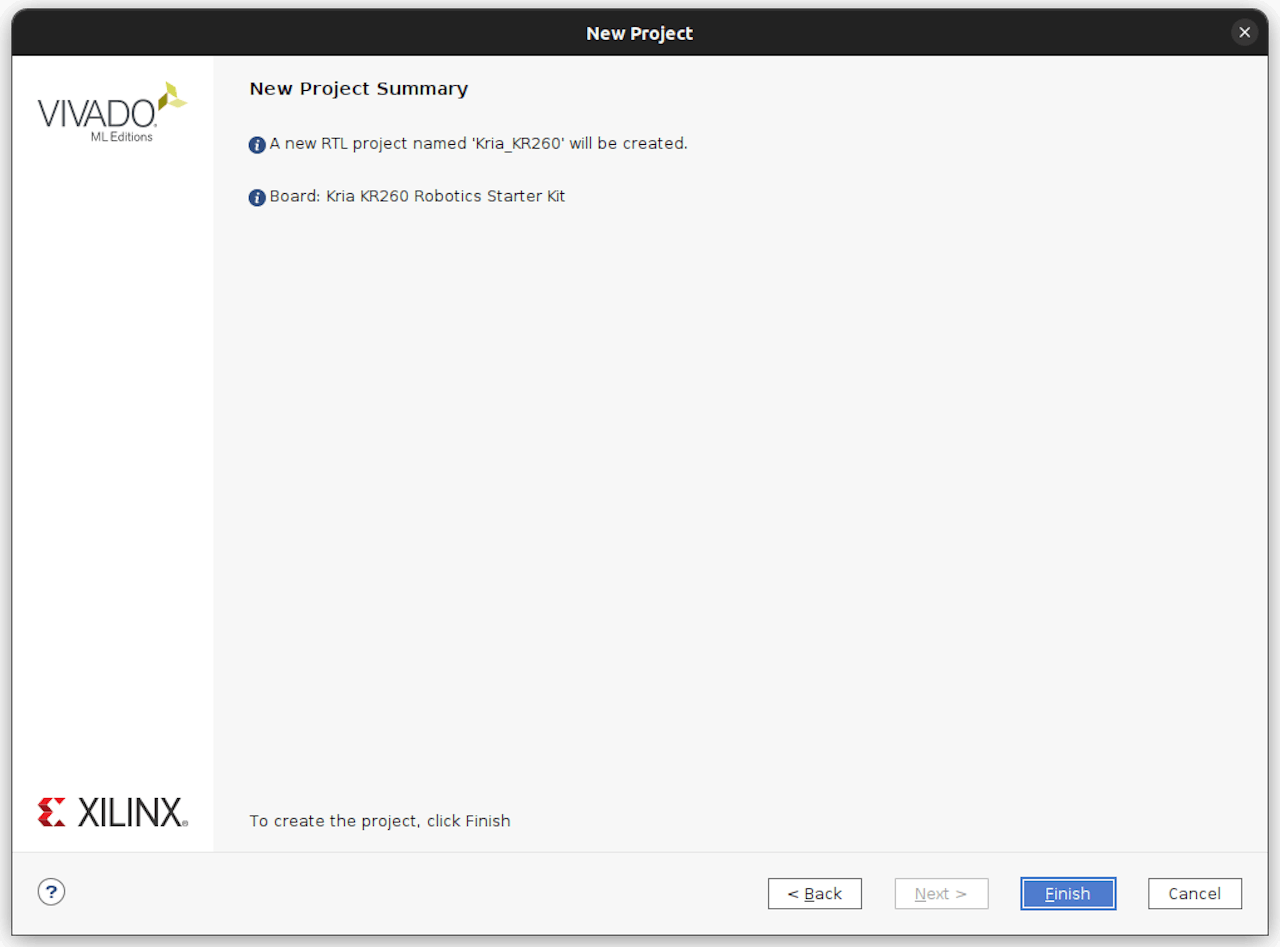The width and height of the screenshot is (1280, 947).
Task: Click the New Project title bar text
Action: pos(639,34)
